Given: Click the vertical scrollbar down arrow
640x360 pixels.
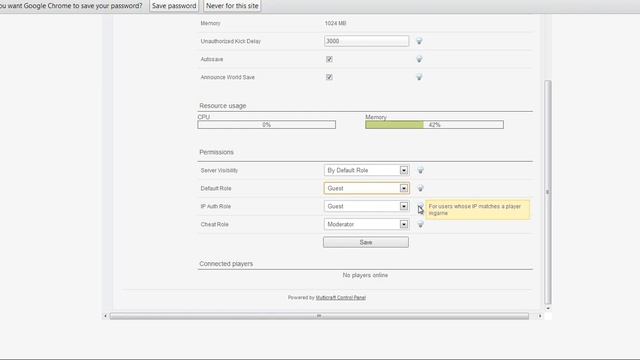Looking at the screenshot, I should tap(548, 309).
